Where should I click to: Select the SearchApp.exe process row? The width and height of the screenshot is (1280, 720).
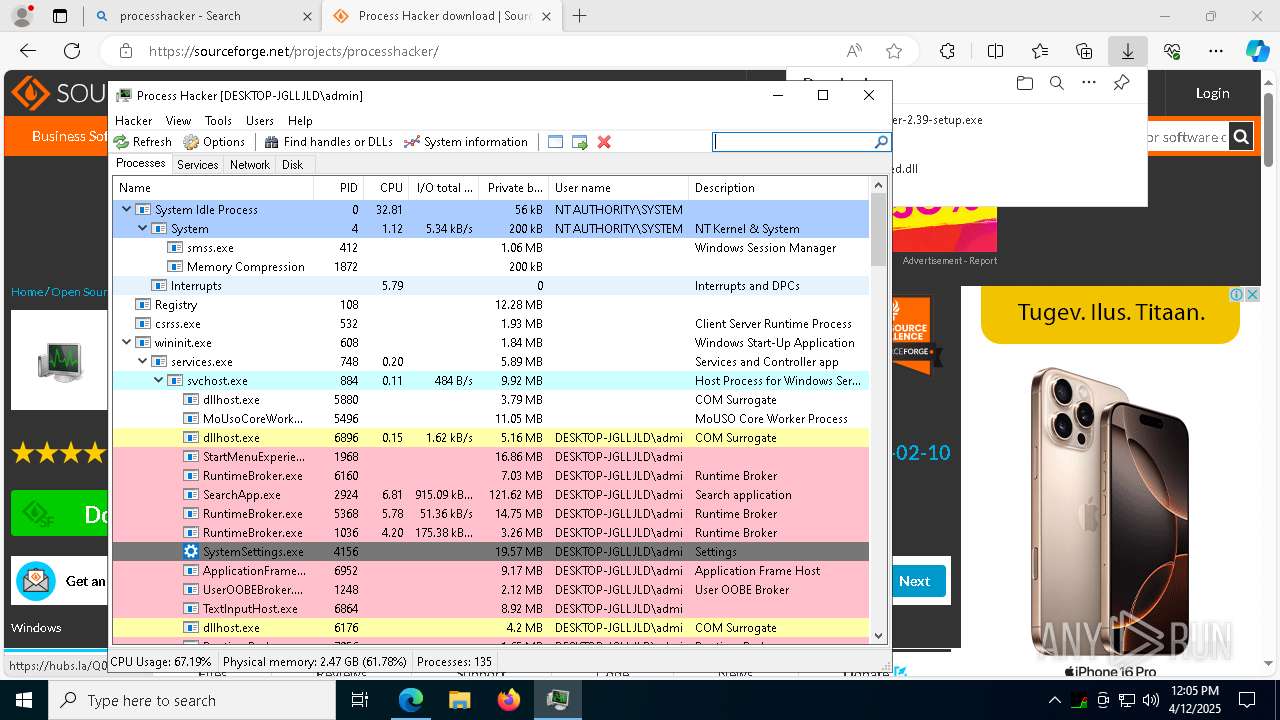pyautogui.click(x=490, y=495)
